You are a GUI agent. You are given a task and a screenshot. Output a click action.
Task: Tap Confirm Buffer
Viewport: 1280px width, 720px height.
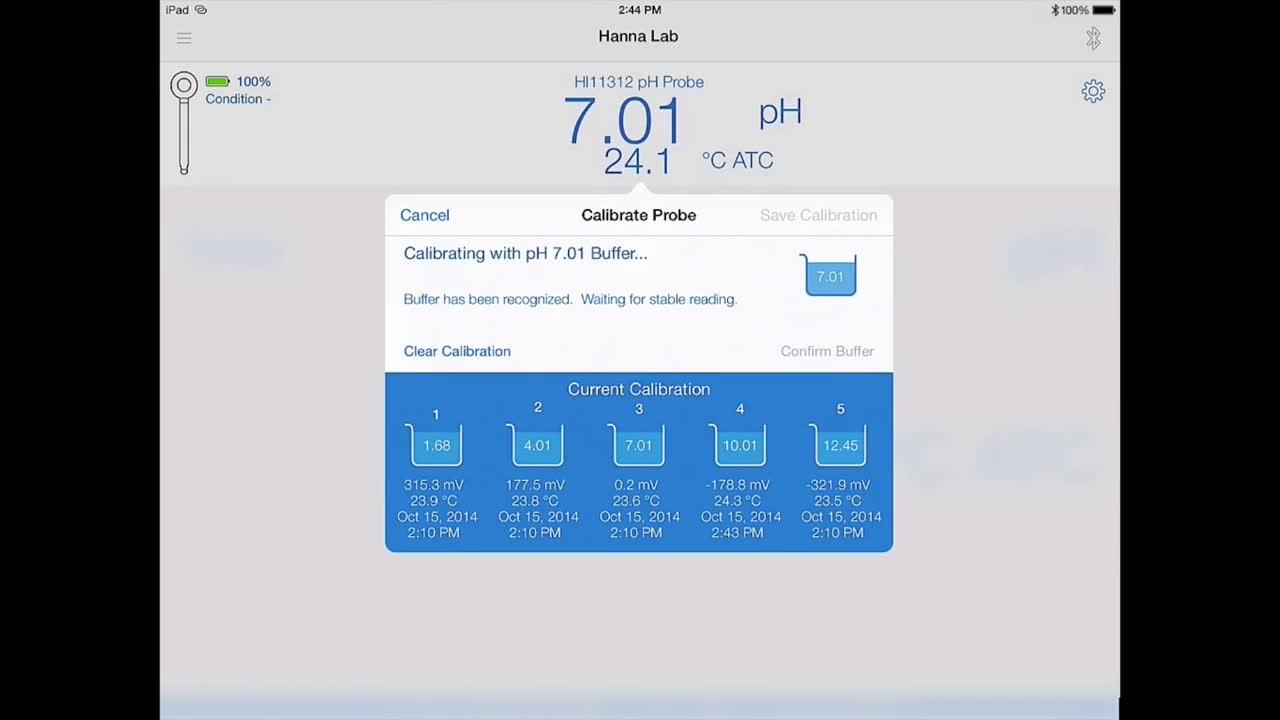point(827,351)
